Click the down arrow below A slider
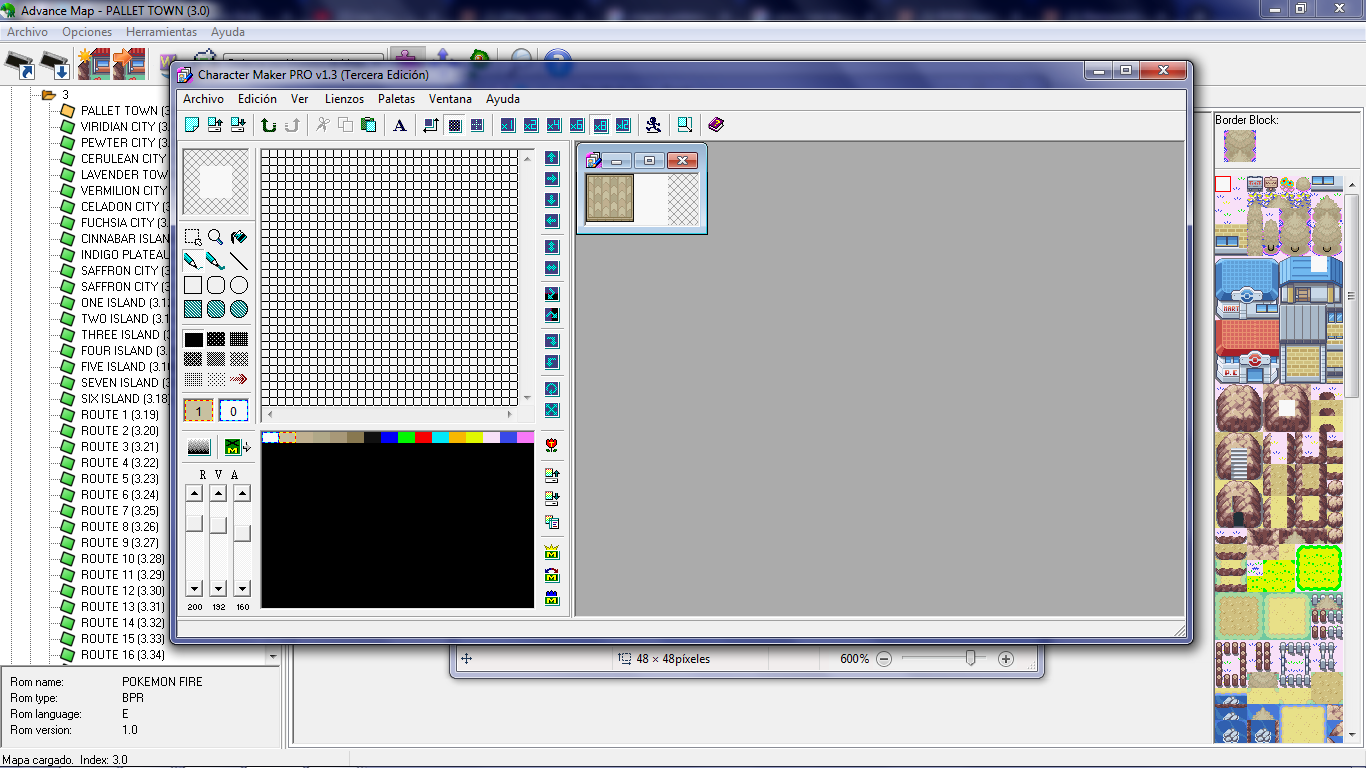 pyautogui.click(x=242, y=589)
